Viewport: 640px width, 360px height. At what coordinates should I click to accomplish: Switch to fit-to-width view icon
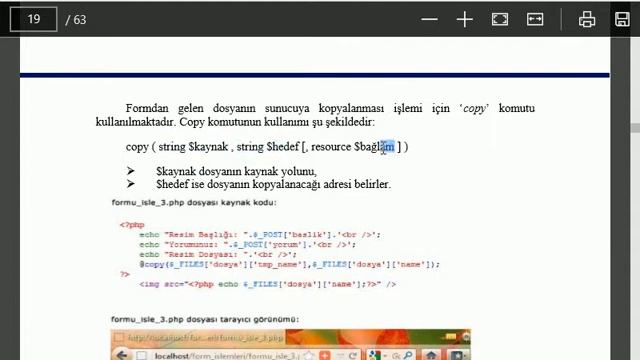(535, 19)
